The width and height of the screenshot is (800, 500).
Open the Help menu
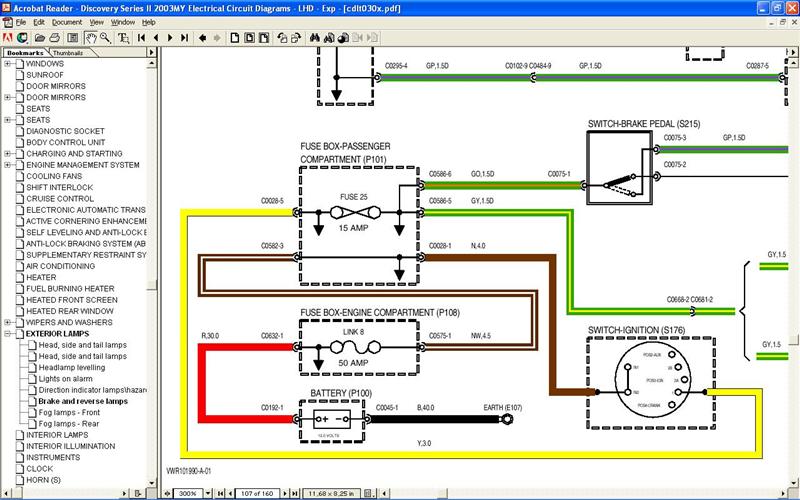coord(148,22)
